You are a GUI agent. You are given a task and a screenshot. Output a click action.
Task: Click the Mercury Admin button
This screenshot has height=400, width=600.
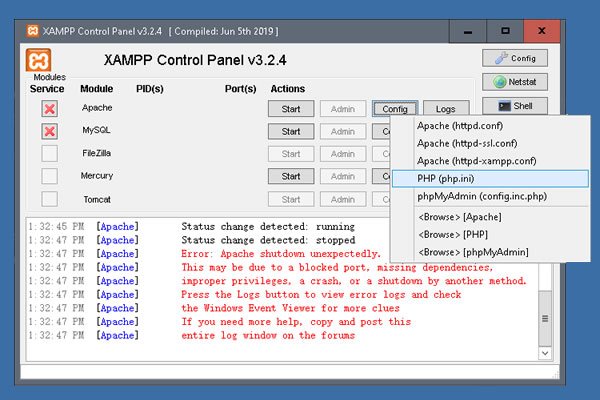343,176
